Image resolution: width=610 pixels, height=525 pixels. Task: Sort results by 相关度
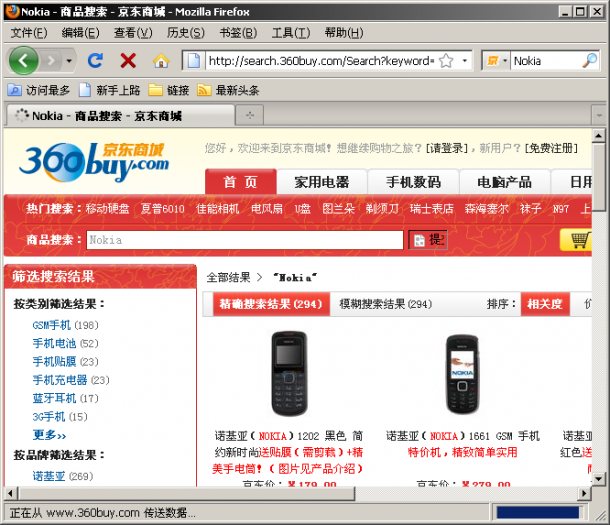[545, 304]
